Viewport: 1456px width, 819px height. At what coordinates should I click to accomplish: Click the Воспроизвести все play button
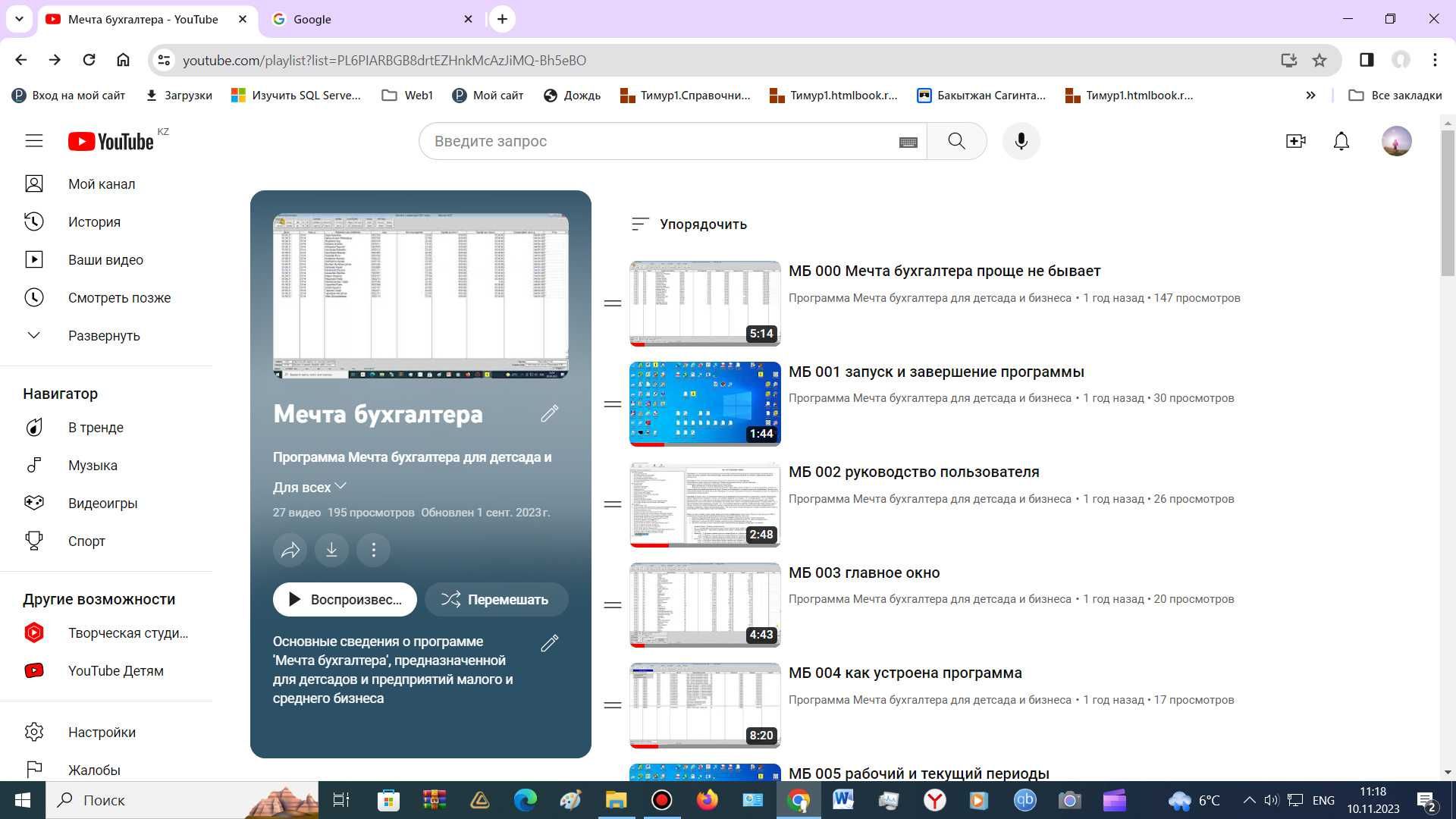345,600
